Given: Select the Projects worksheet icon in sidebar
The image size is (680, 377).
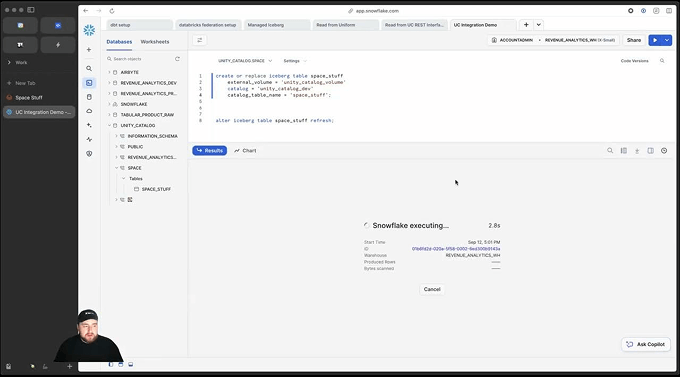Looking at the screenshot, I should [x=89, y=83].
